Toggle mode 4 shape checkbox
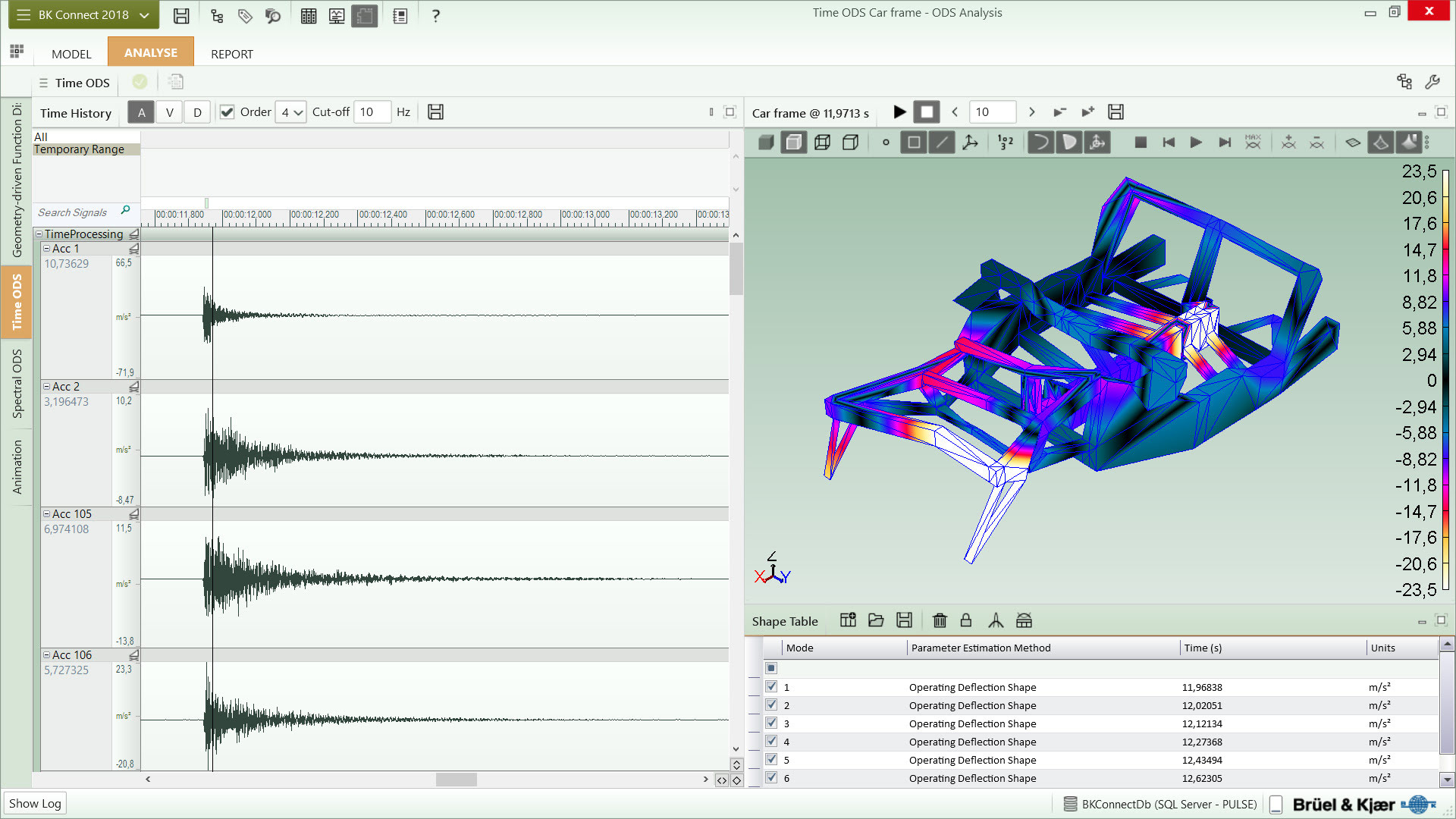The image size is (1456, 819). pyautogui.click(x=771, y=742)
